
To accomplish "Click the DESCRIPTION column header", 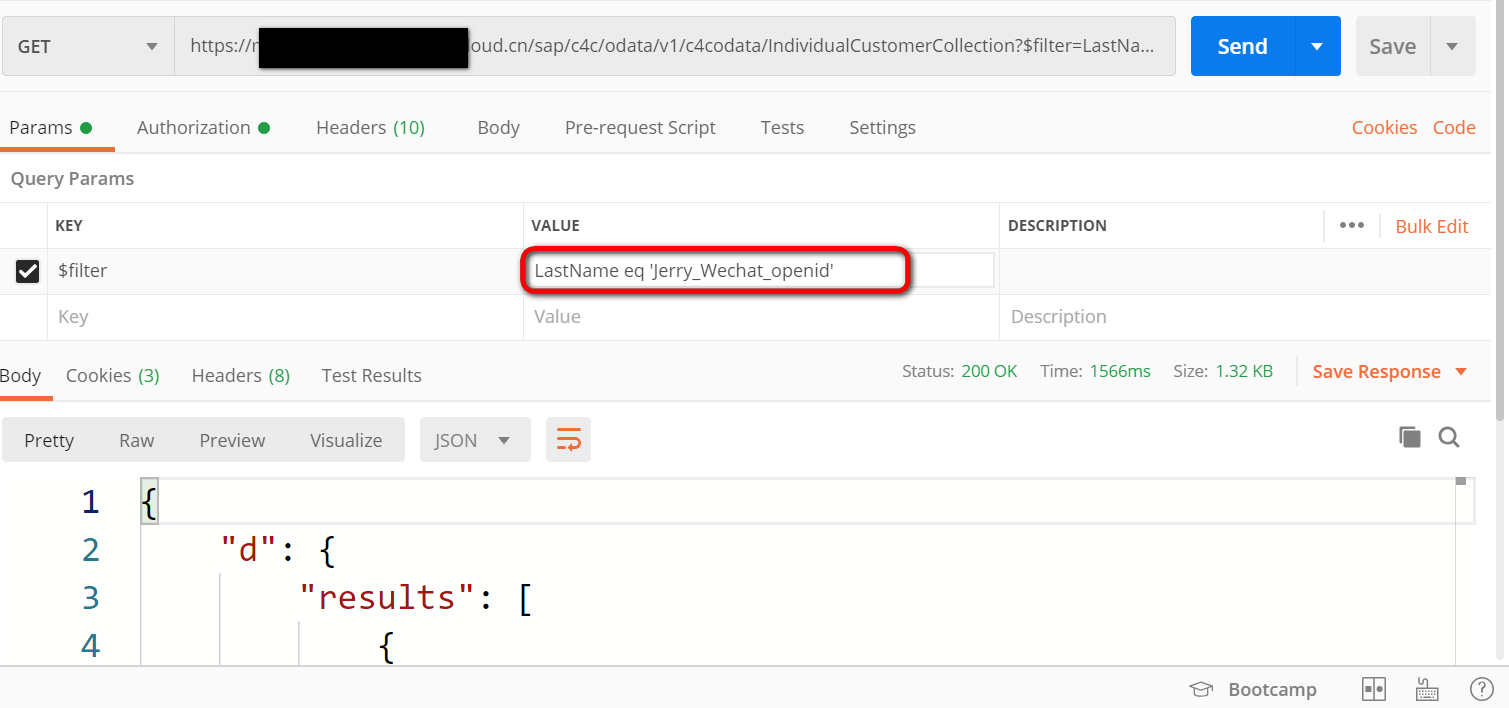I will 1057,226.
